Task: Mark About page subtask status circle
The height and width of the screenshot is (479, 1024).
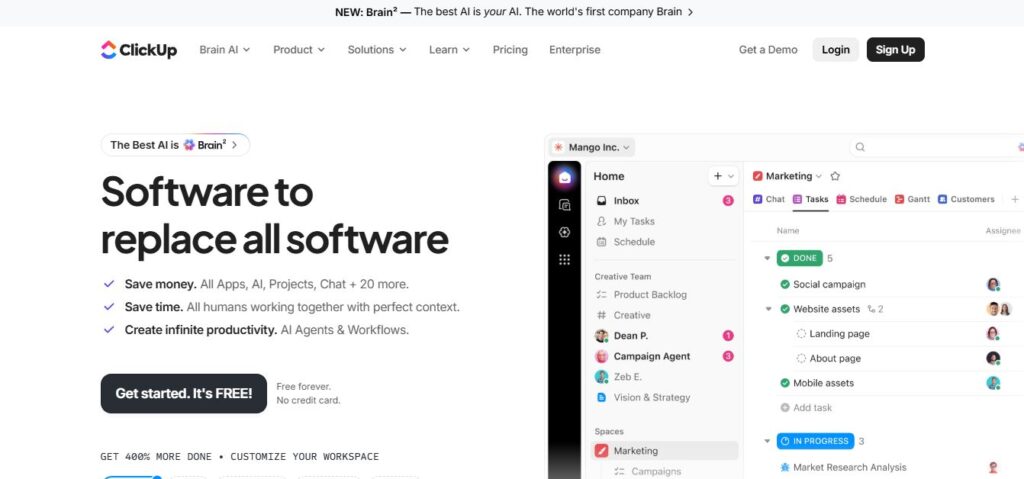Action: (801, 358)
